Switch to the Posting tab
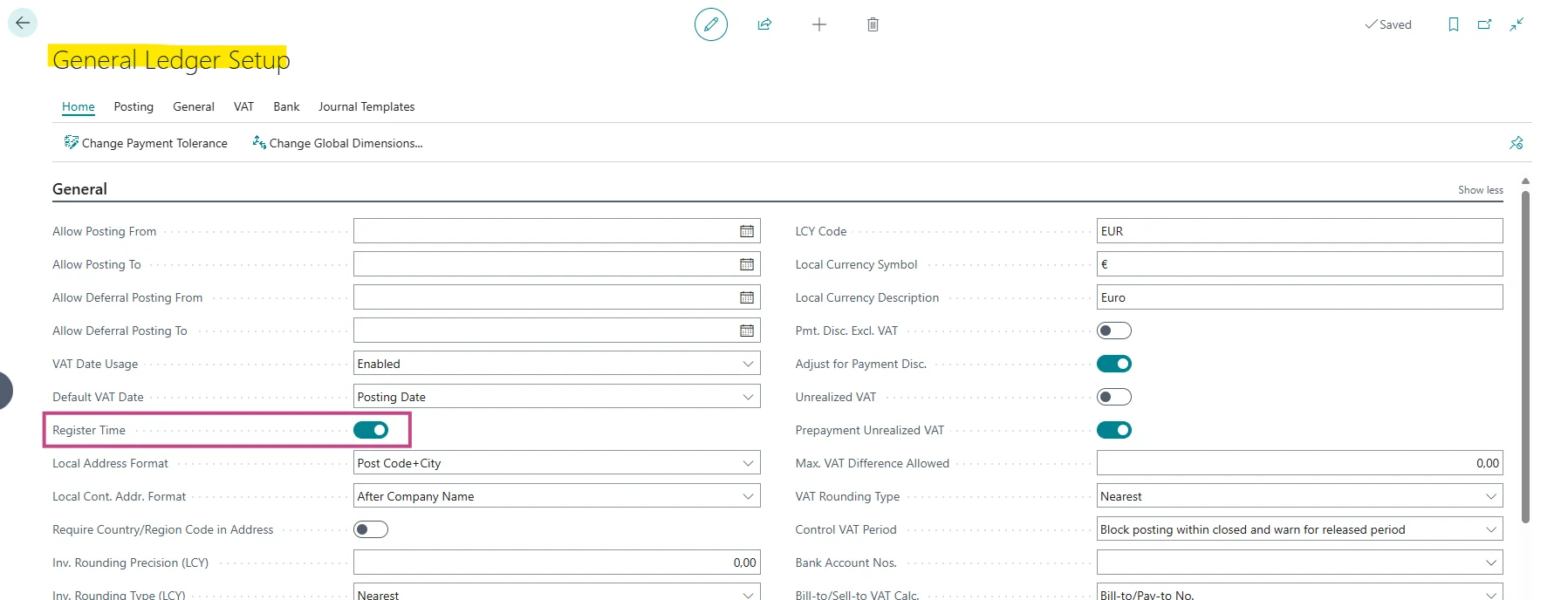The height and width of the screenshot is (600, 1568). (134, 106)
